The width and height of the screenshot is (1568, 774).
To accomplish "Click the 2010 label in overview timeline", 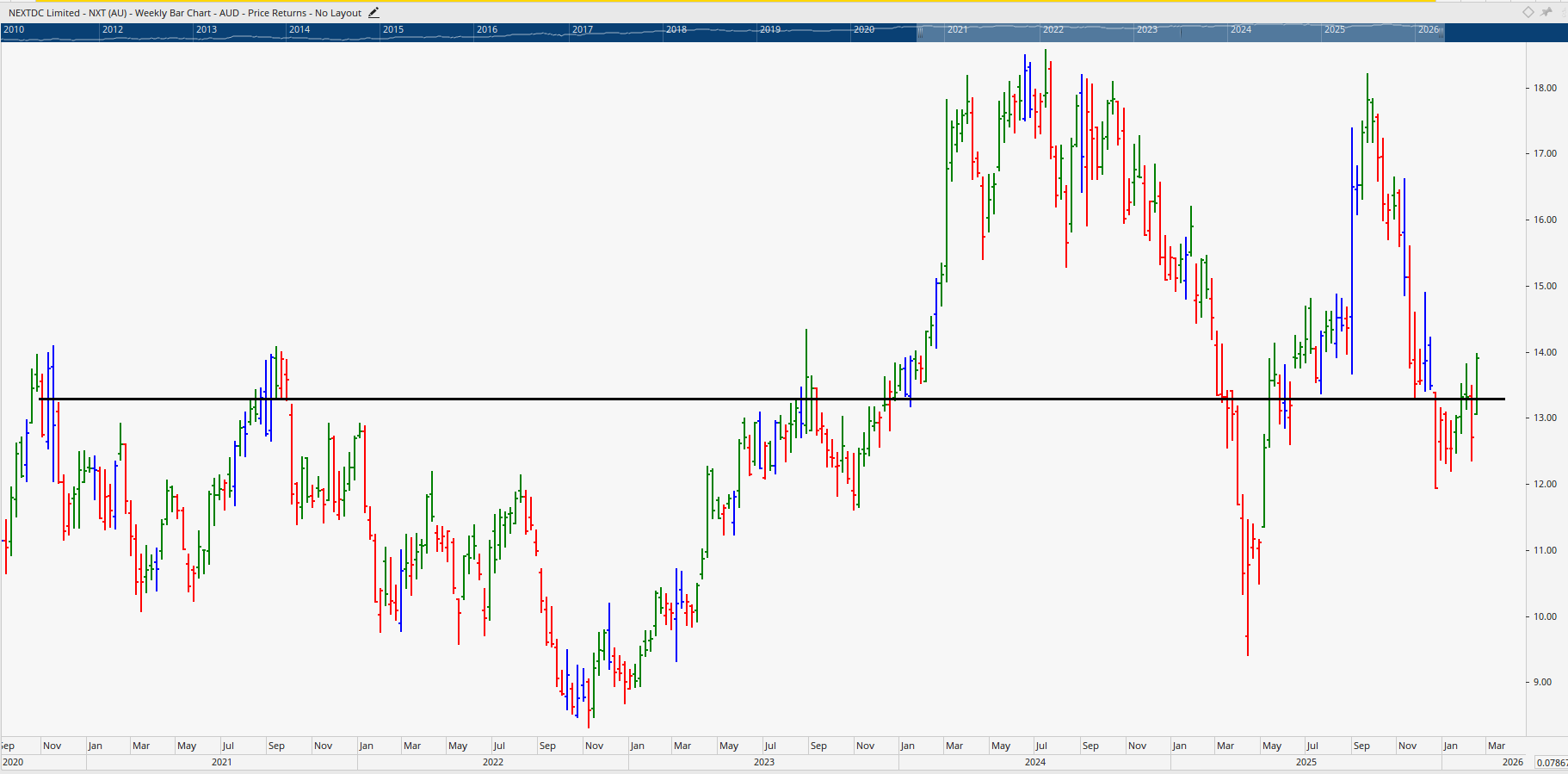I will point(14,29).
